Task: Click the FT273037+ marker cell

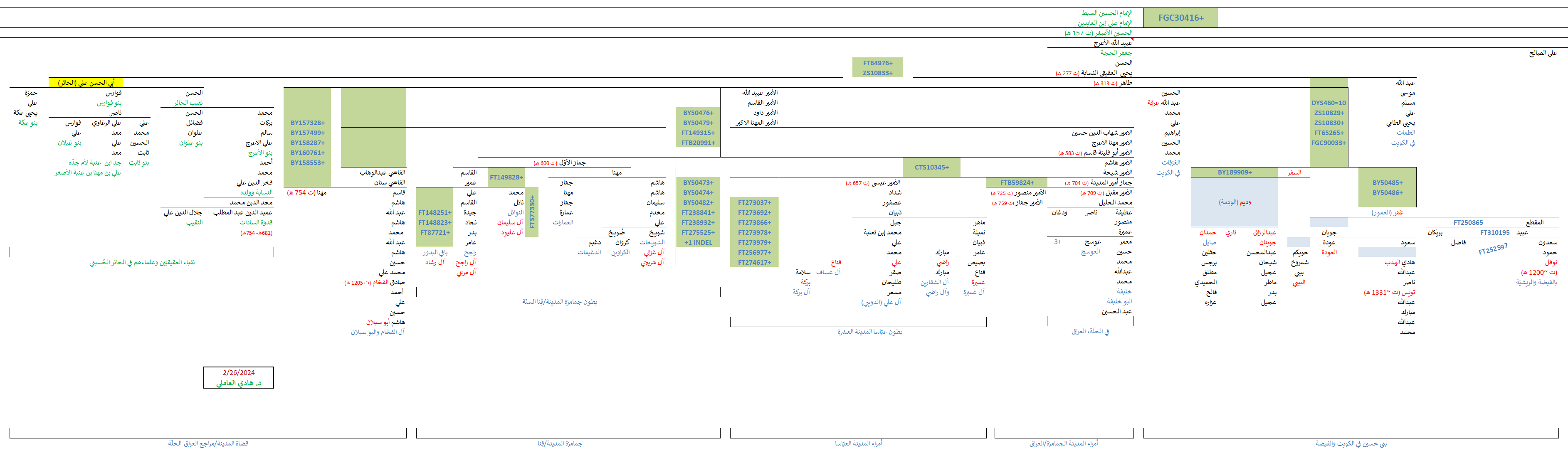Action: [754, 202]
